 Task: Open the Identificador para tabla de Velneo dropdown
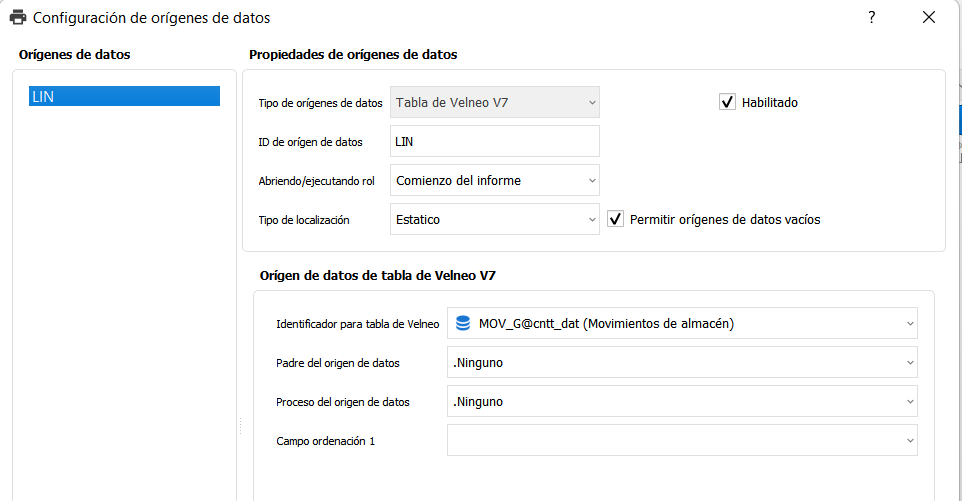click(682, 323)
